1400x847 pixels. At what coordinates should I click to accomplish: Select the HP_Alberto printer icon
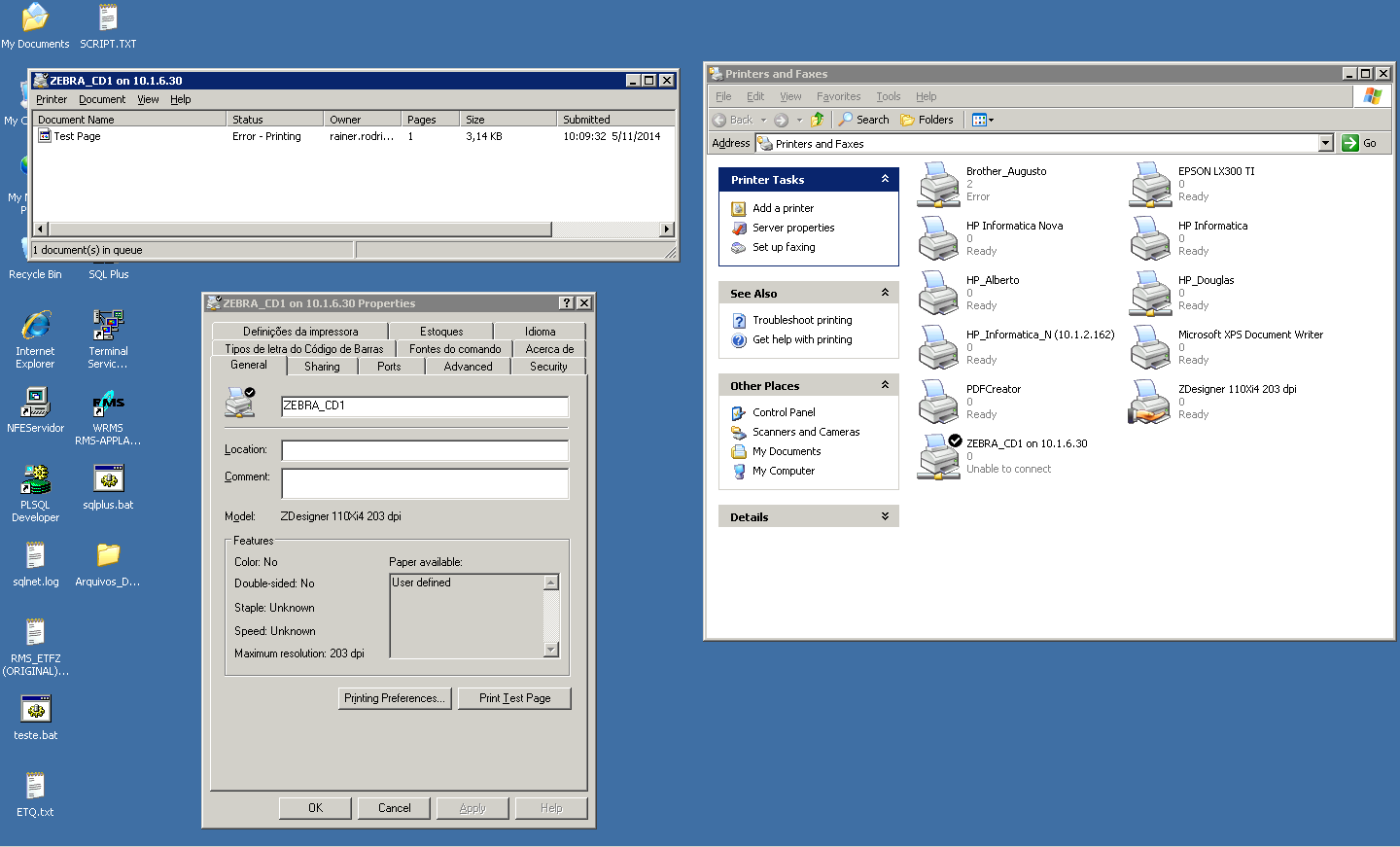[x=939, y=294]
